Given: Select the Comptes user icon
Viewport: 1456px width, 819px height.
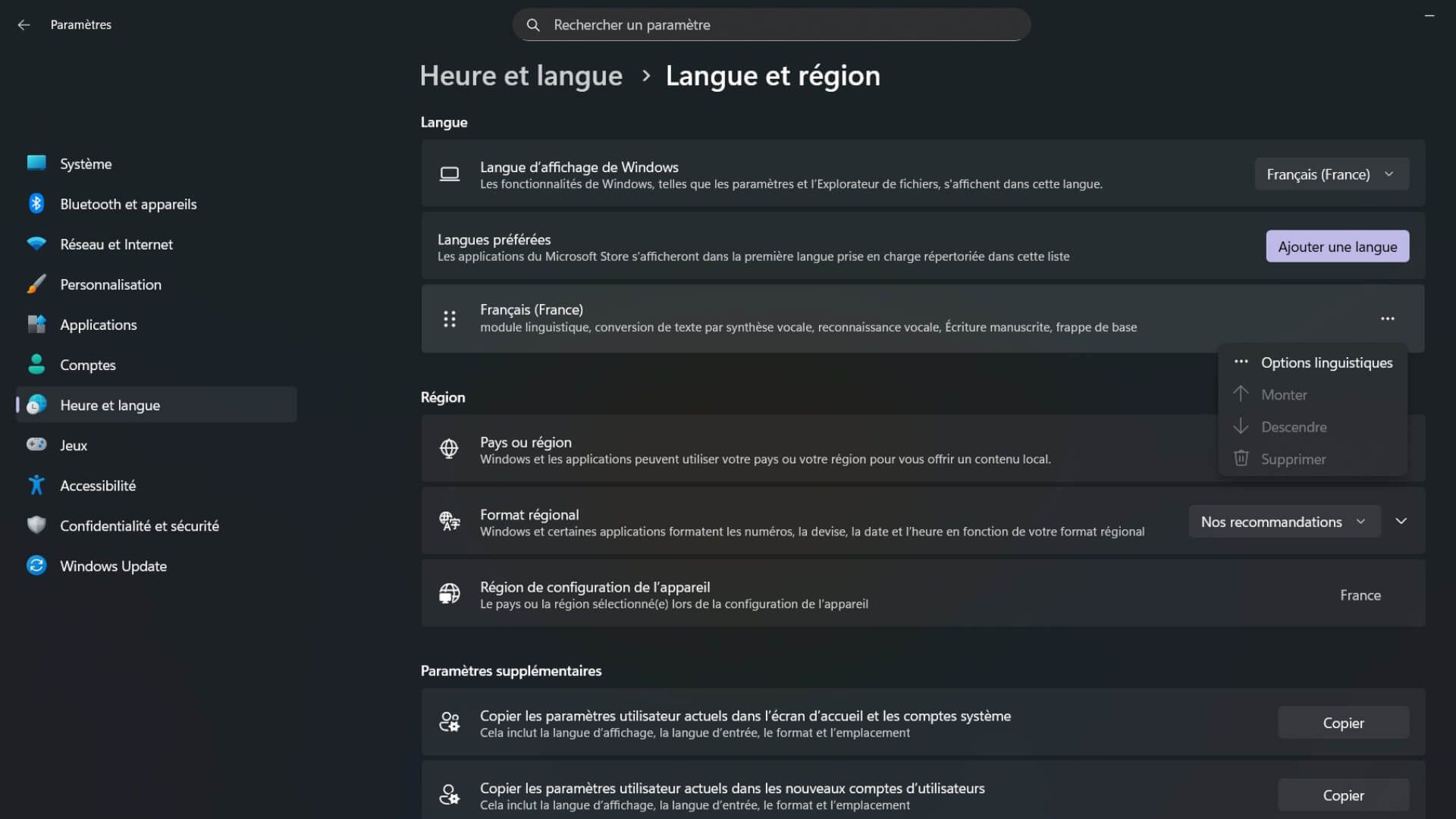Looking at the screenshot, I should click(x=36, y=364).
